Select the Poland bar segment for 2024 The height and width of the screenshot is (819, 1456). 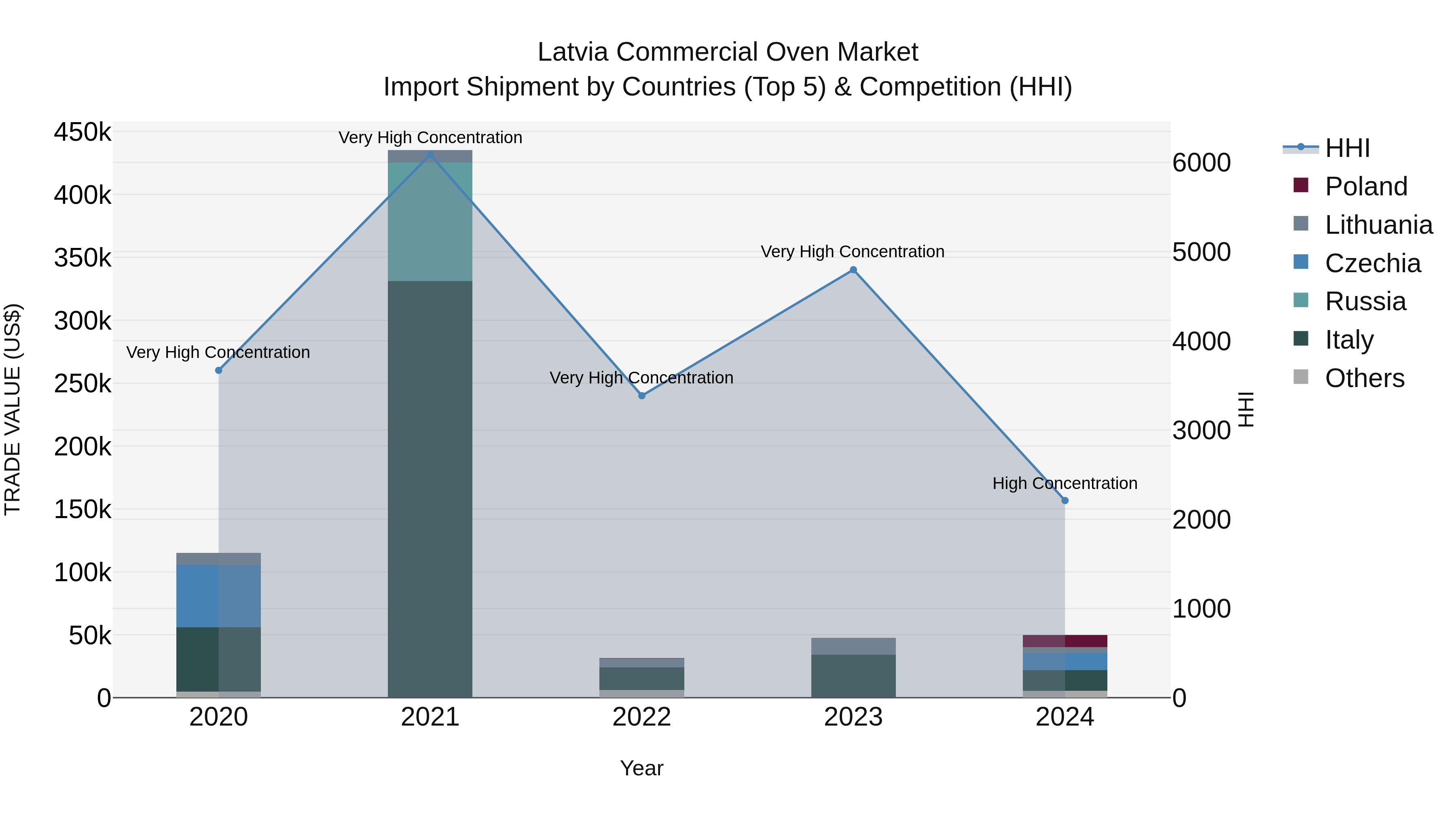1065,641
